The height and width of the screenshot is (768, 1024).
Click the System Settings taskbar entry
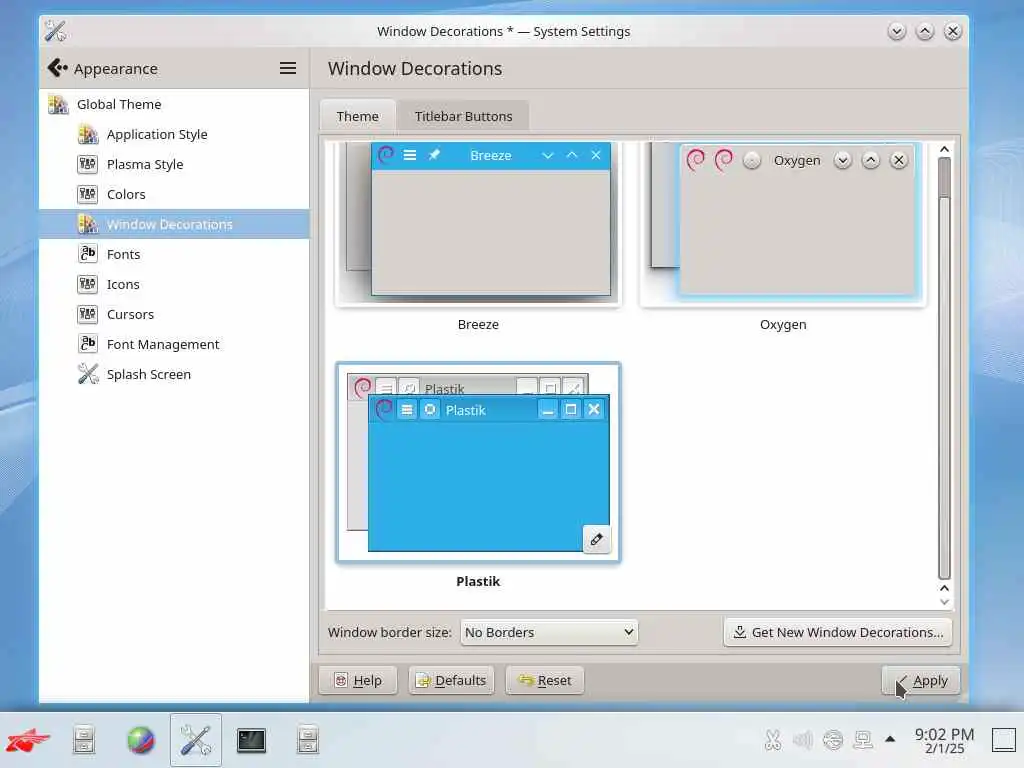coord(196,740)
